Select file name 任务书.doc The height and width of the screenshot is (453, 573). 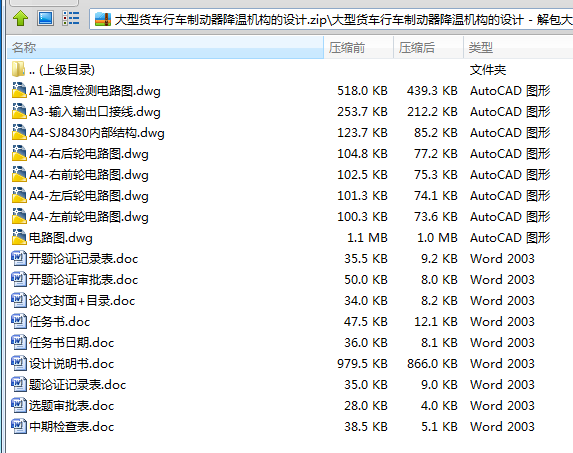point(60,322)
